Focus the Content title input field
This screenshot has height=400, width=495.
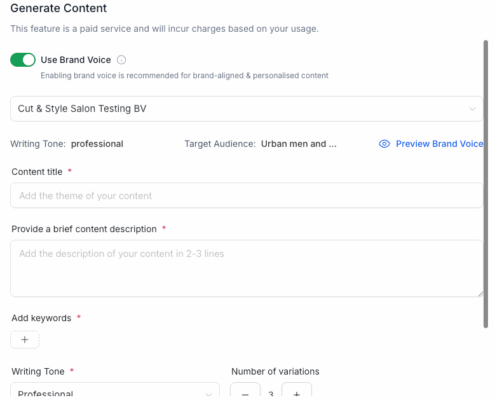pos(246,196)
